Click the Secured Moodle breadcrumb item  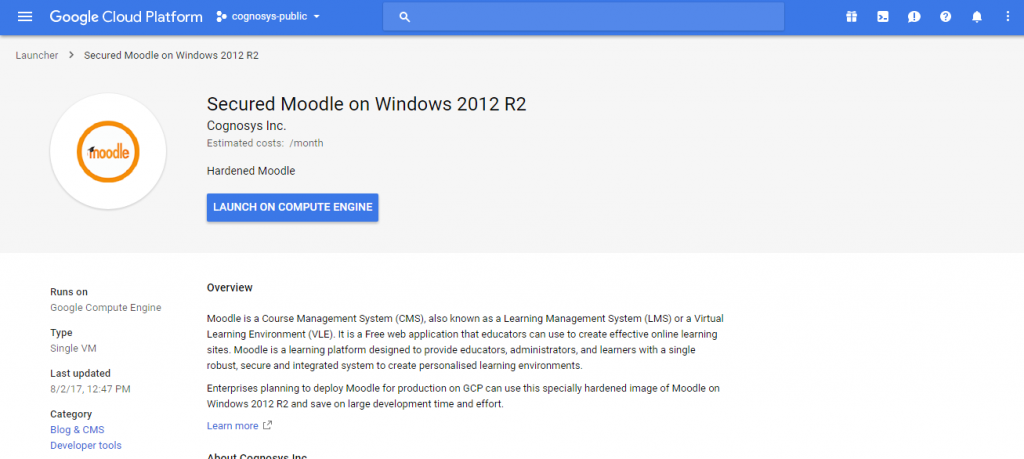pyautogui.click(x=171, y=55)
